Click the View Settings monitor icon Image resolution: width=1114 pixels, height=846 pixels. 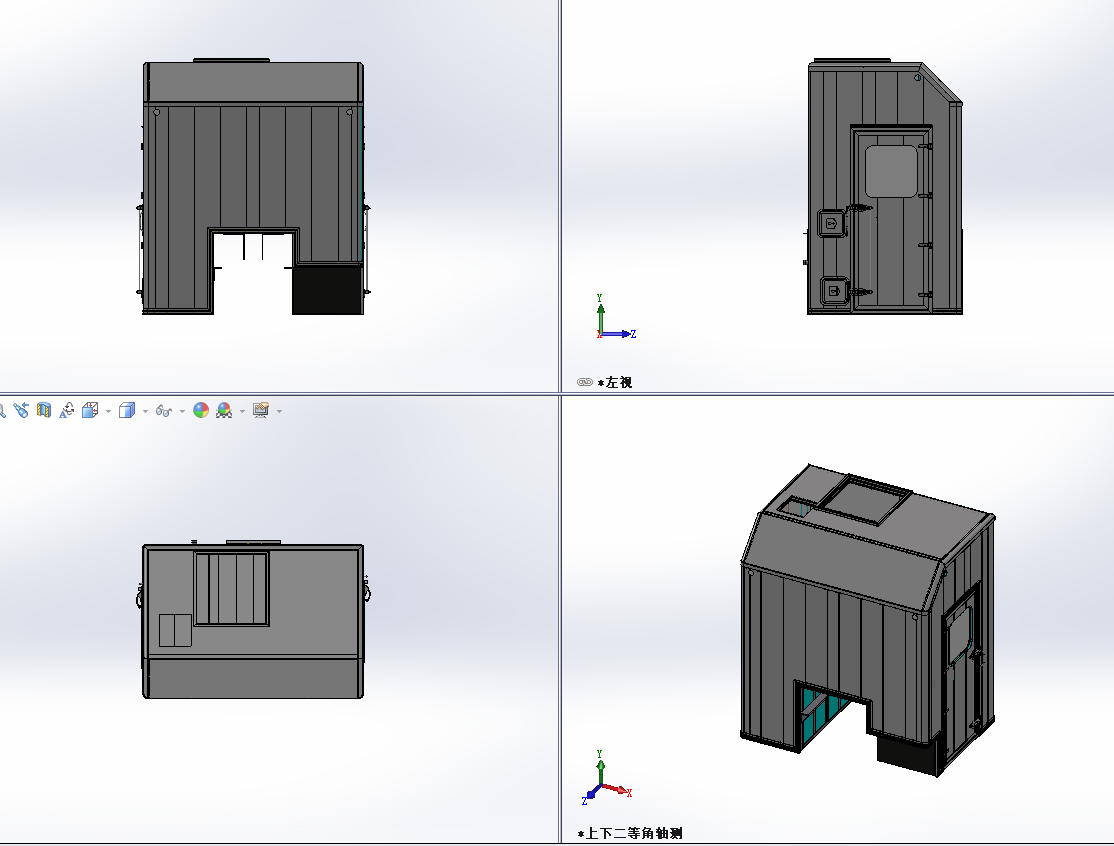tap(261, 410)
